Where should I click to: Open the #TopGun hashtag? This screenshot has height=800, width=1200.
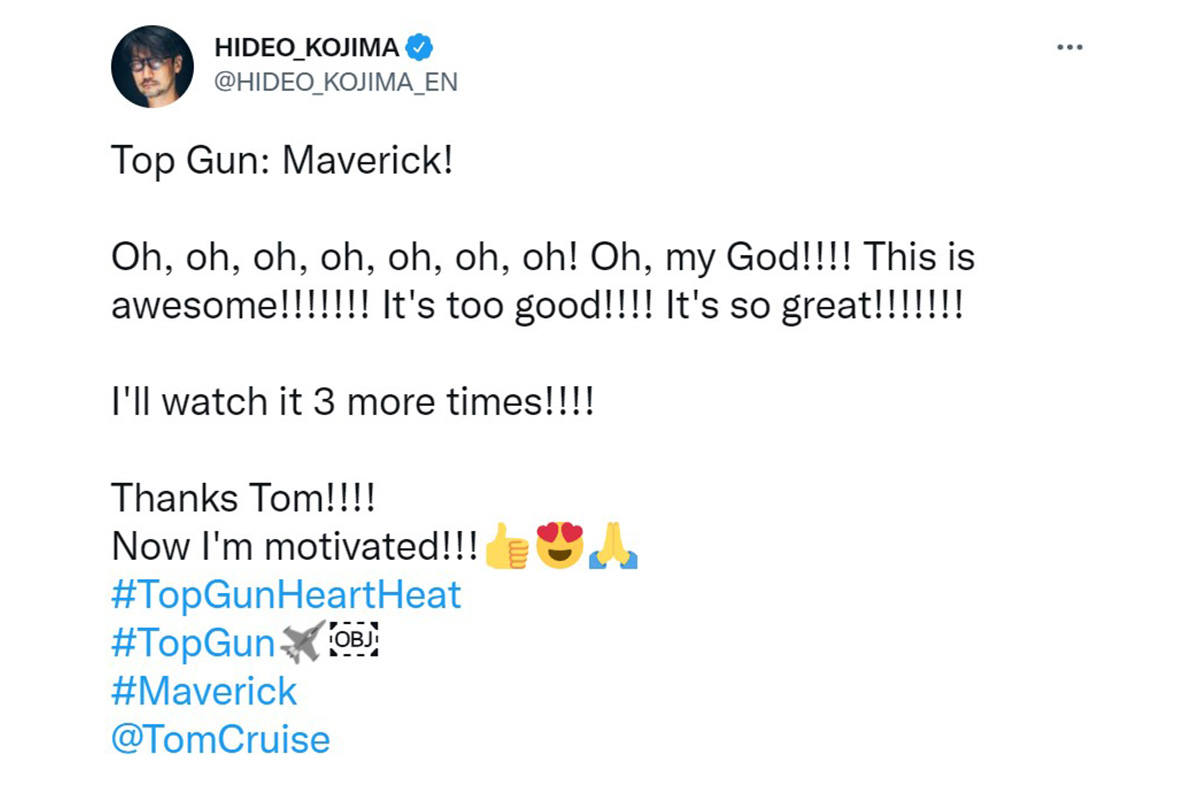point(193,643)
